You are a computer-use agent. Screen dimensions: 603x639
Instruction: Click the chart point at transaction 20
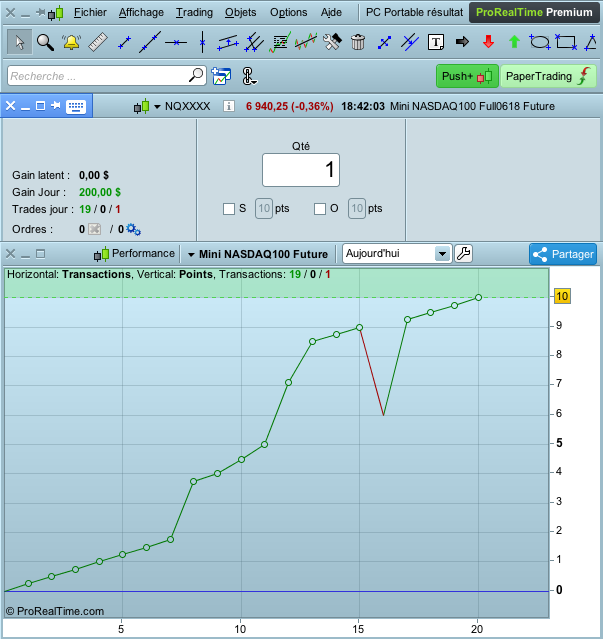pos(478,297)
